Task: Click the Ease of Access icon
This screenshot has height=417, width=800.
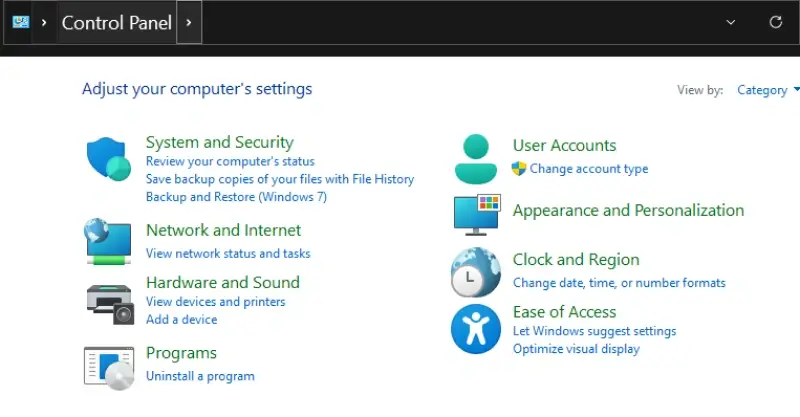Action: [x=476, y=329]
